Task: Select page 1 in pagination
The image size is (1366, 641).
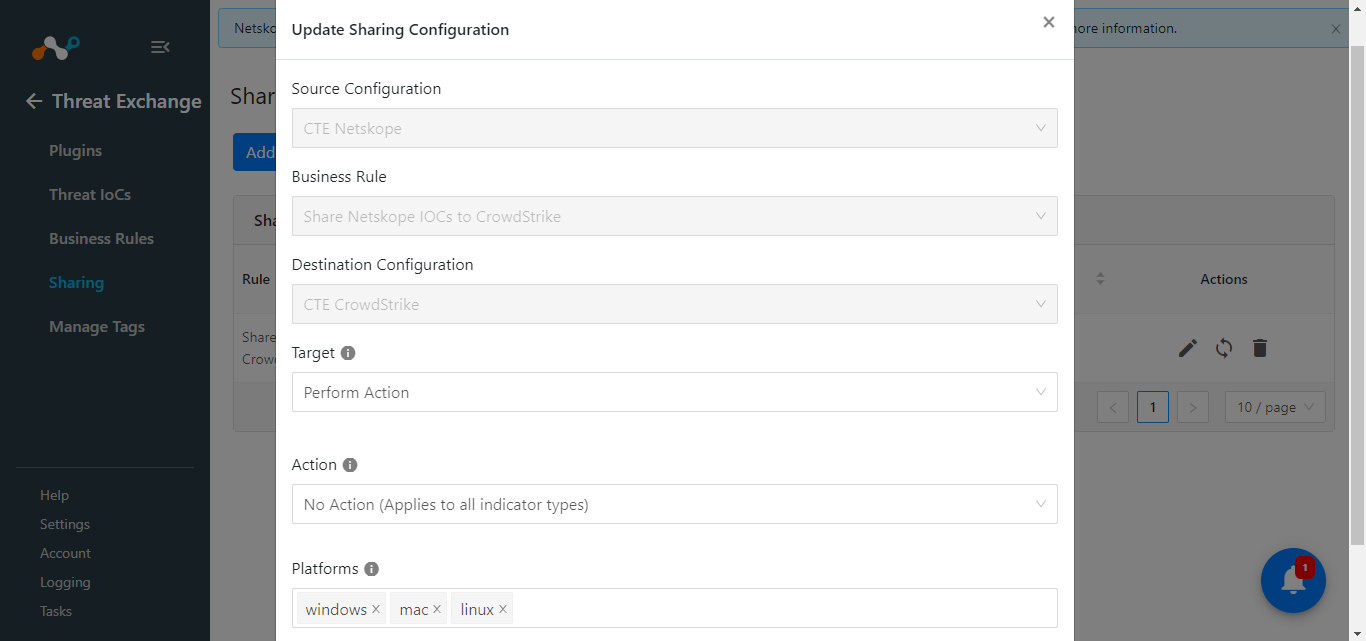Action: pyautogui.click(x=1153, y=407)
